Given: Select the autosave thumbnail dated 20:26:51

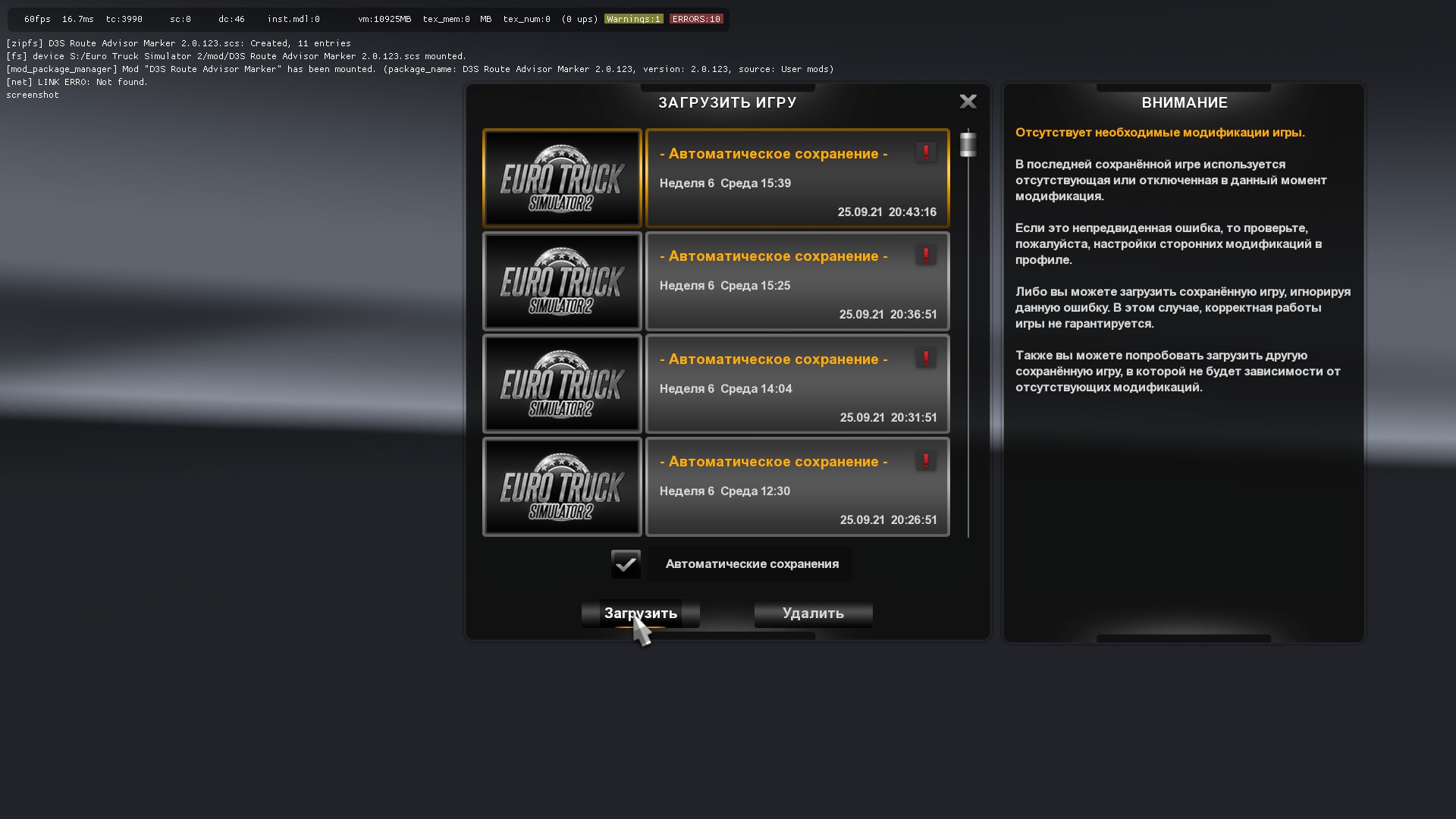Looking at the screenshot, I should coord(562,487).
